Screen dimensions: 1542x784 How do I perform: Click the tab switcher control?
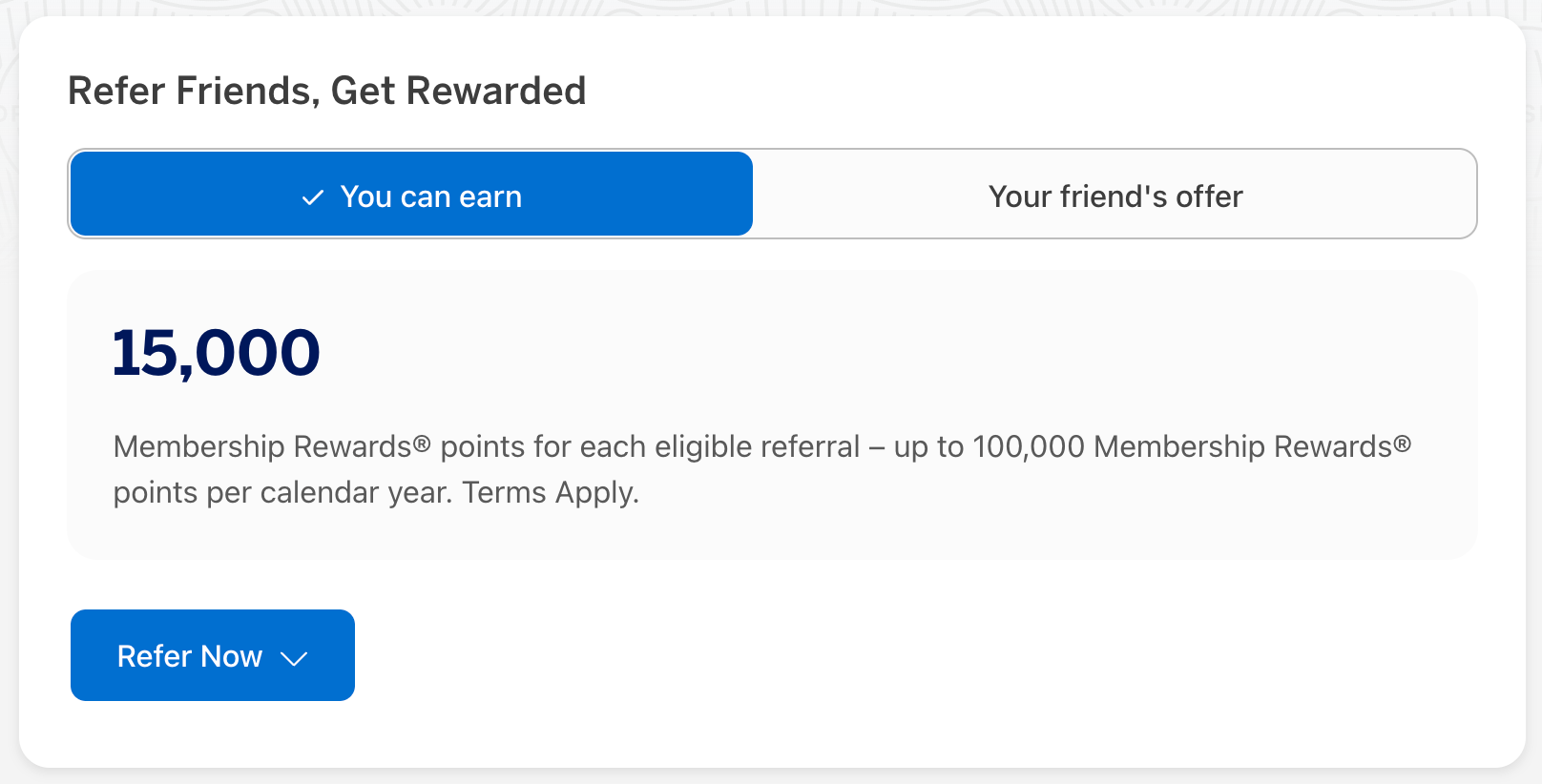click(773, 195)
